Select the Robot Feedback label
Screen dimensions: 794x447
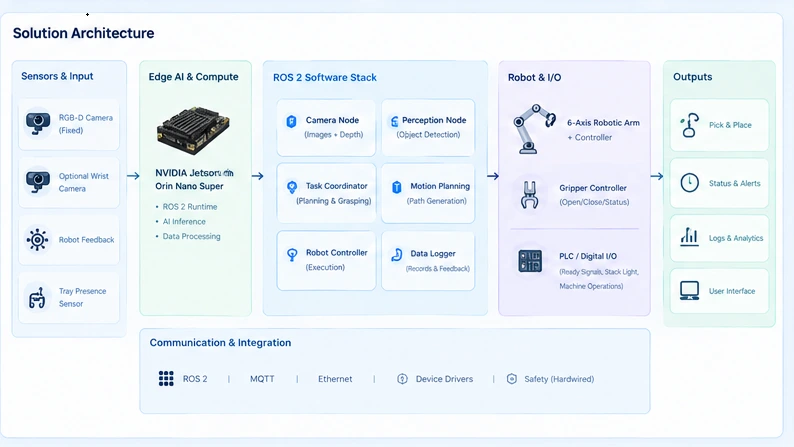click(86, 240)
